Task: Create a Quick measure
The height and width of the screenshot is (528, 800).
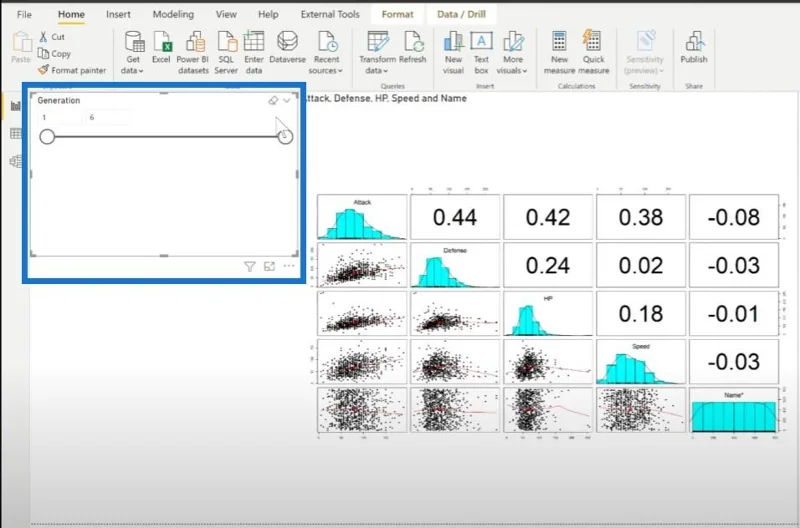Action: coord(594,53)
